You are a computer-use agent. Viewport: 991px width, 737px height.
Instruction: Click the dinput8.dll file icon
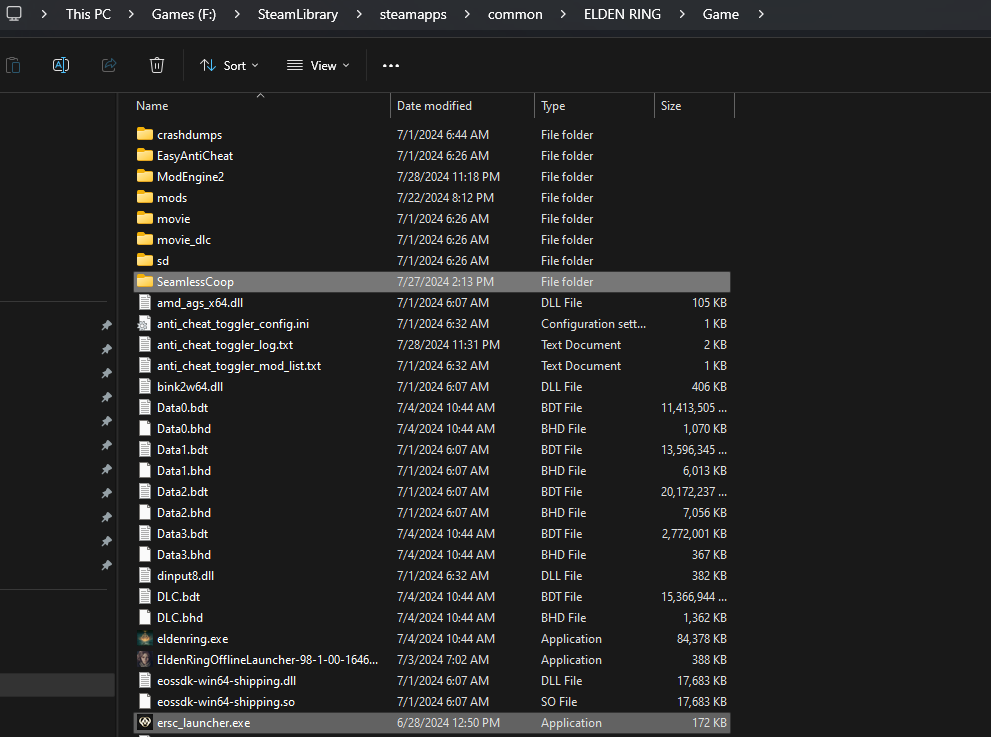click(x=145, y=575)
